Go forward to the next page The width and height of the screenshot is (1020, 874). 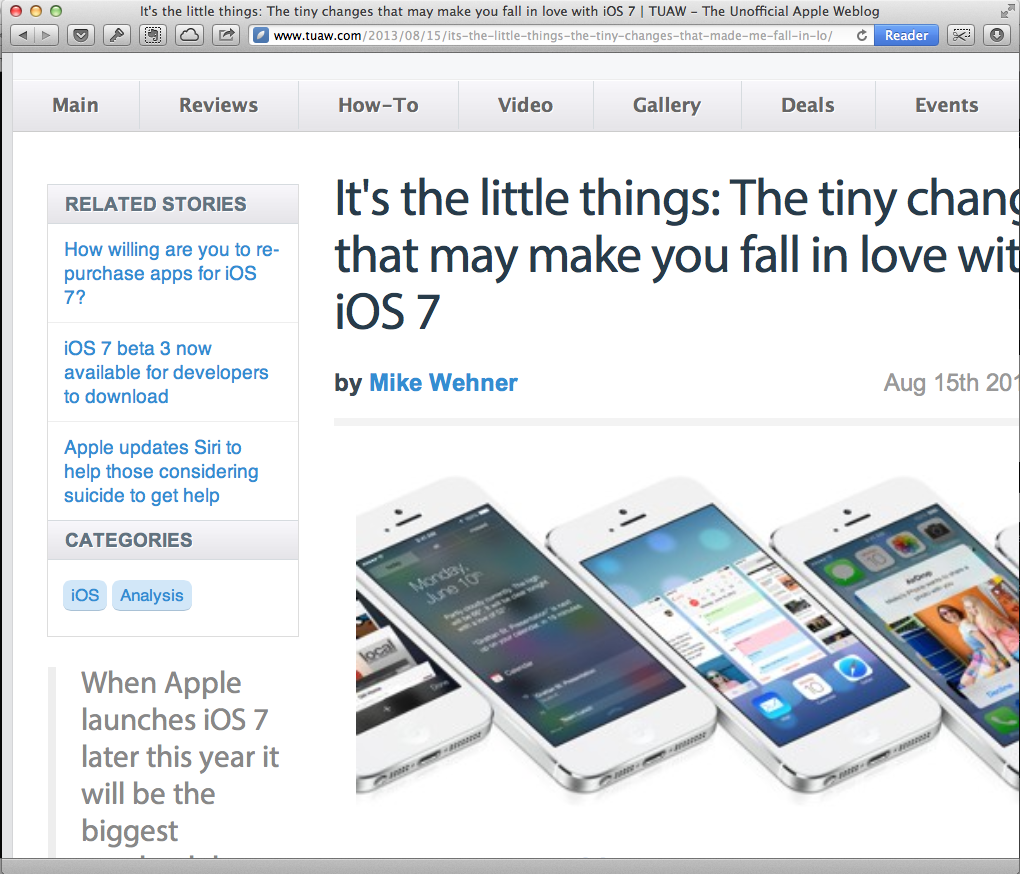pyautogui.click(x=47, y=35)
